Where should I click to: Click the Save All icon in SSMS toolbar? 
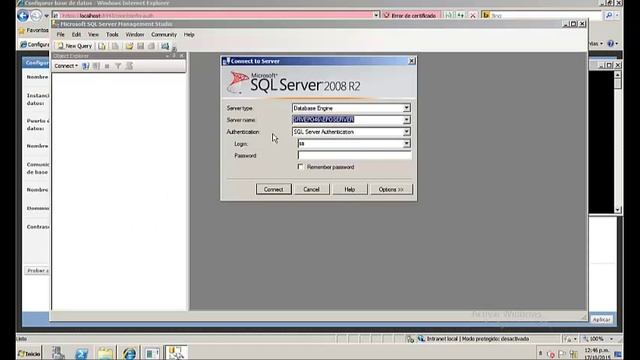pos(151,46)
